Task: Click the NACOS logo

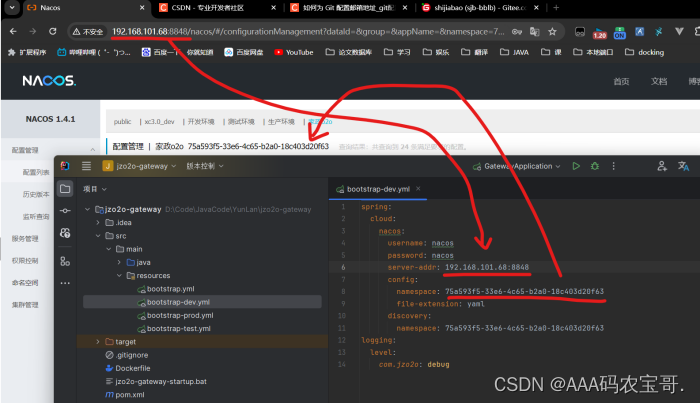Action: click(x=49, y=81)
